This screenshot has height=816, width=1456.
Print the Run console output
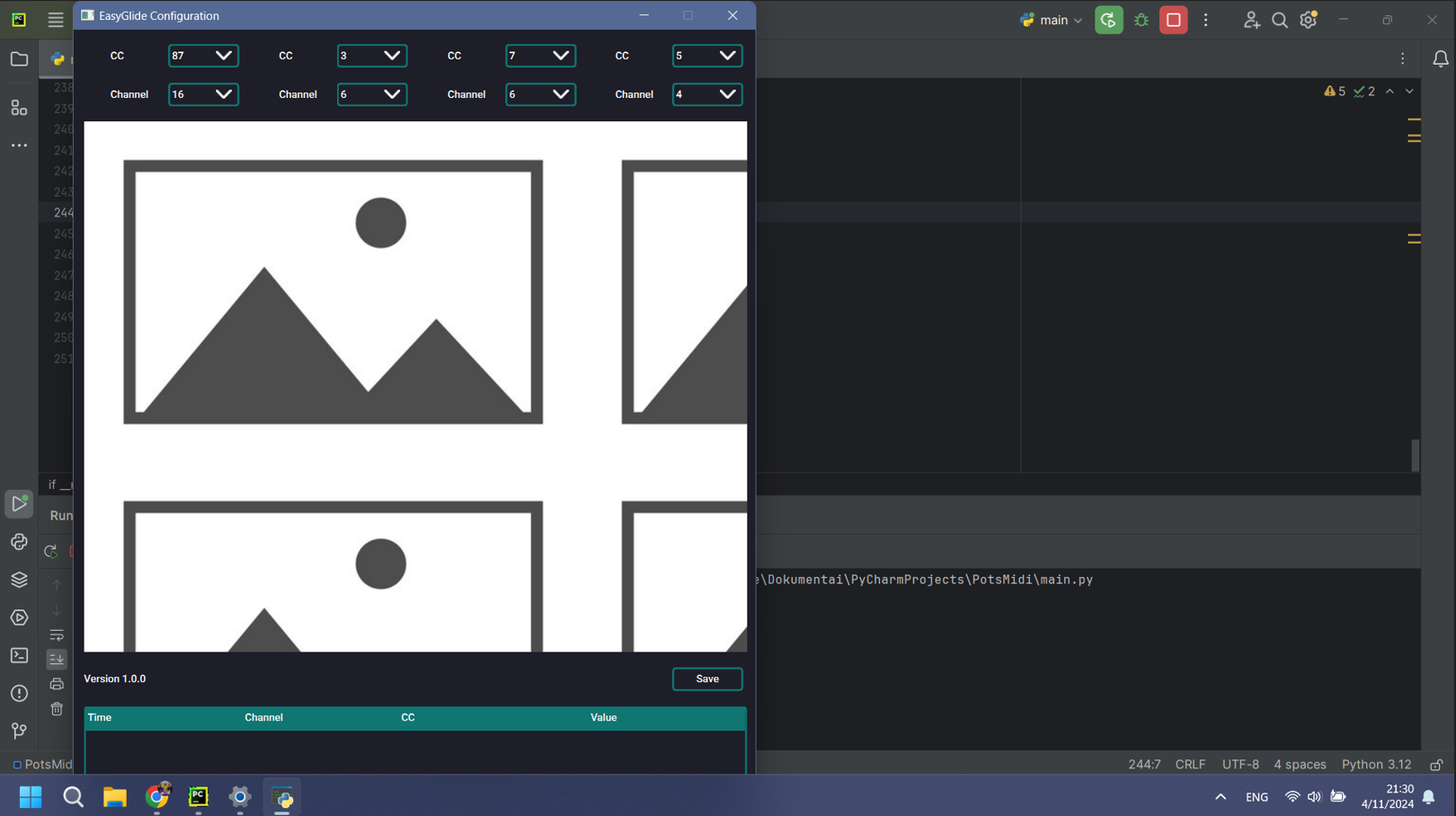[x=57, y=684]
